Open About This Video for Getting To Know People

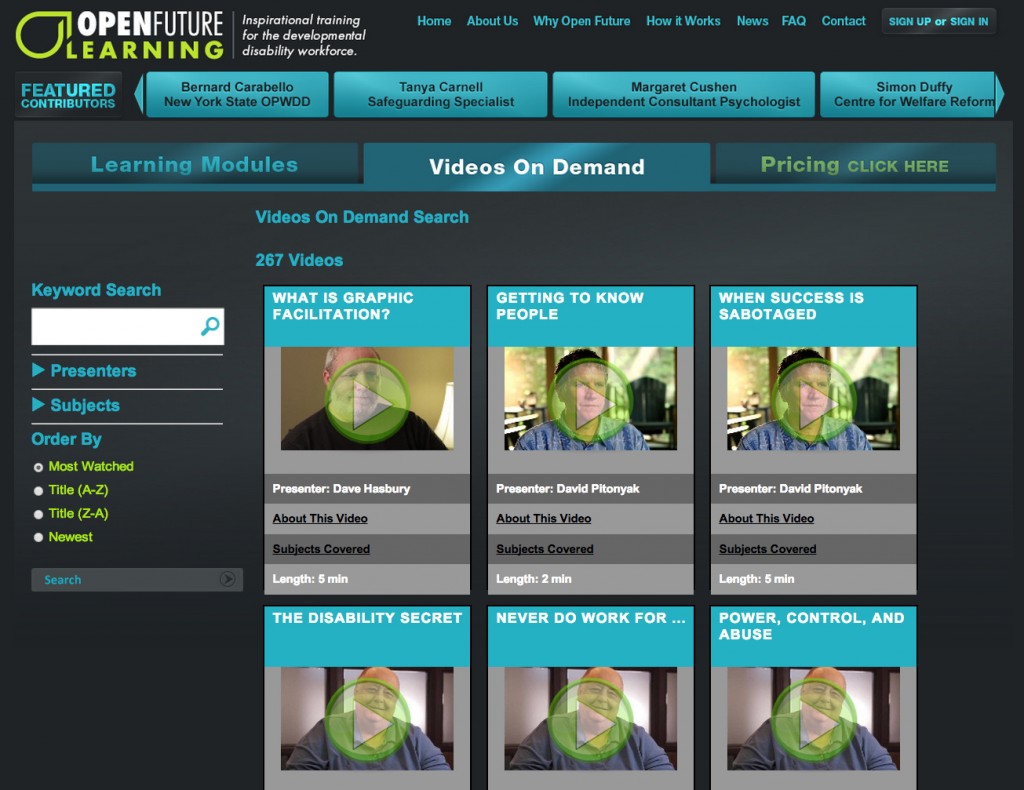click(543, 518)
